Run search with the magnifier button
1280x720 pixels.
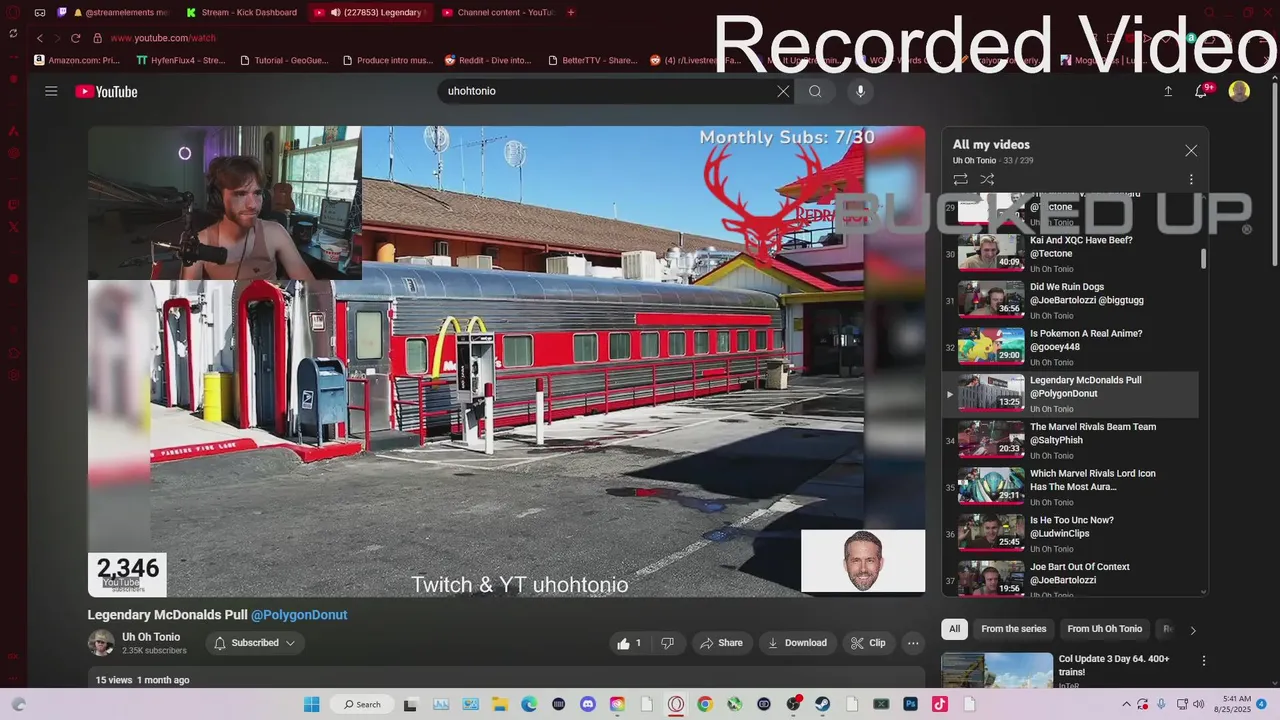click(x=815, y=91)
